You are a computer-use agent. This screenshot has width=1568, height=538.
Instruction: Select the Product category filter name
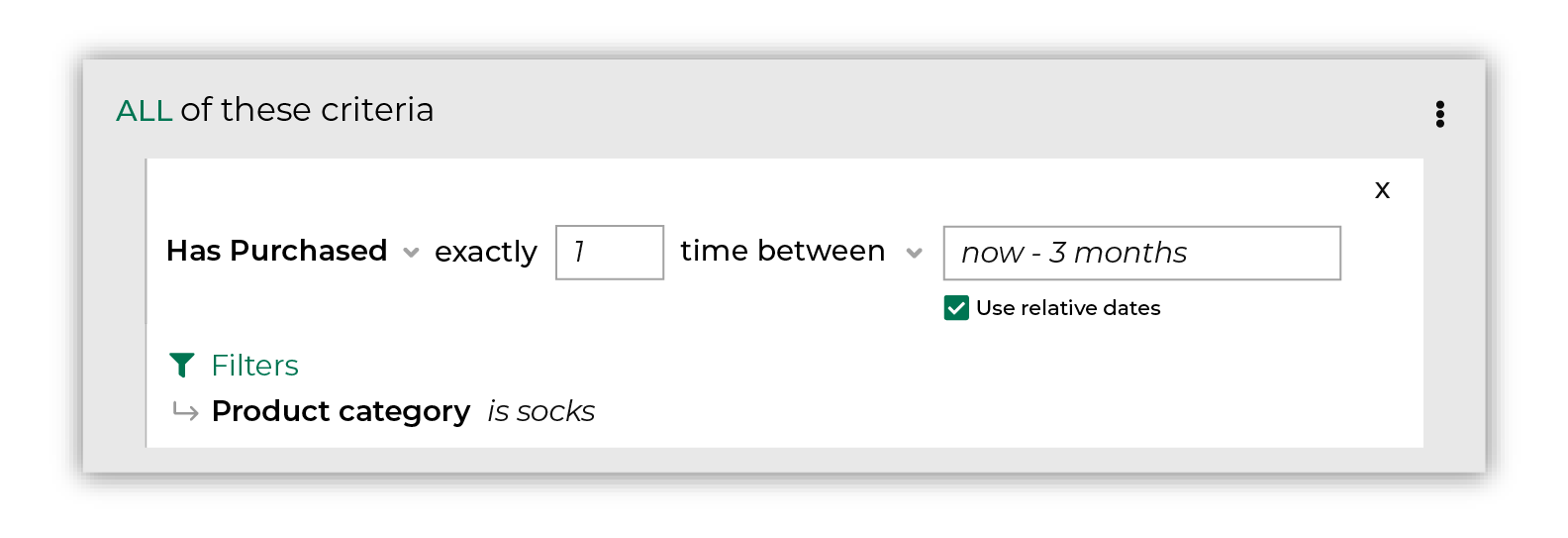[341, 411]
